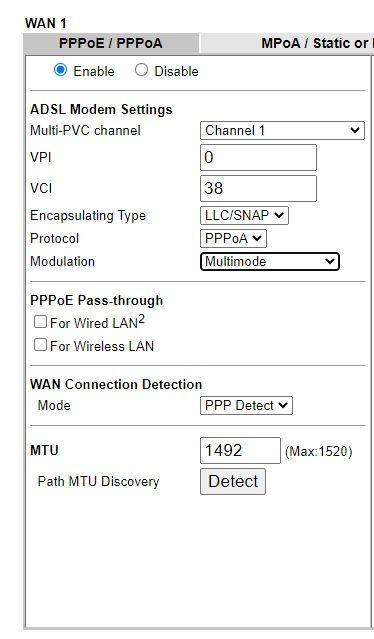
Task: Open the PPP Detect mode dropdown
Action: tap(246, 405)
